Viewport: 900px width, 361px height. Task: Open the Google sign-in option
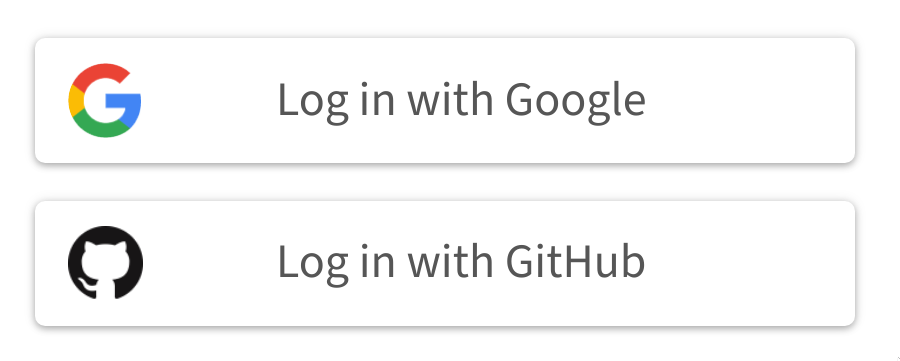pos(445,100)
